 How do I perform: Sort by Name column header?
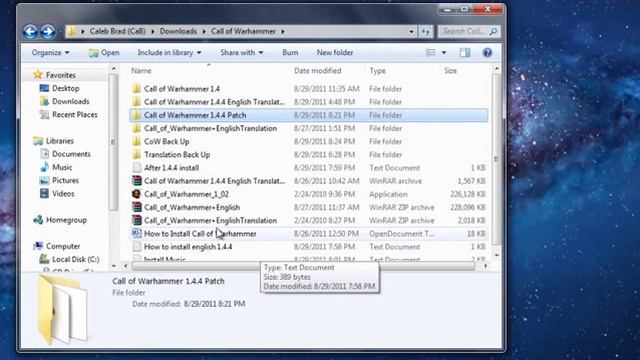[x=141, y=71]
